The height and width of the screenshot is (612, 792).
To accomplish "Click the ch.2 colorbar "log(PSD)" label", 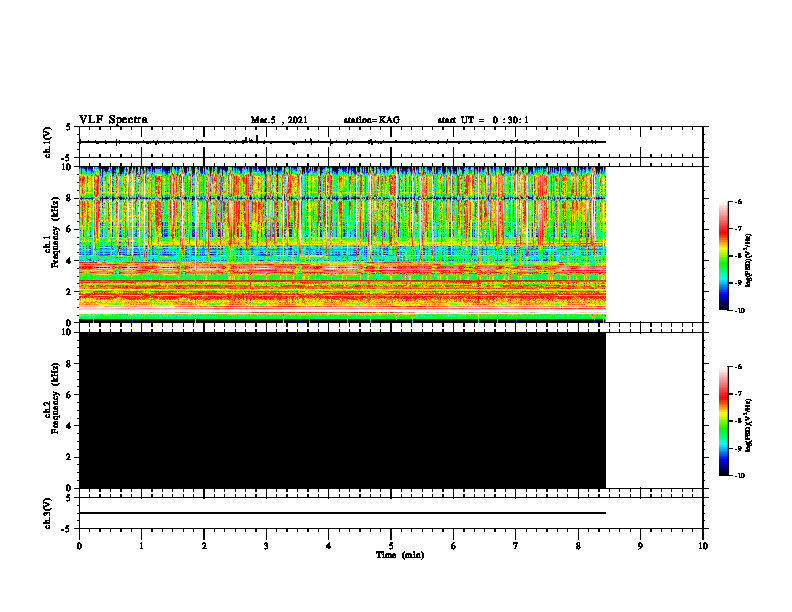I will coord(748,426).
